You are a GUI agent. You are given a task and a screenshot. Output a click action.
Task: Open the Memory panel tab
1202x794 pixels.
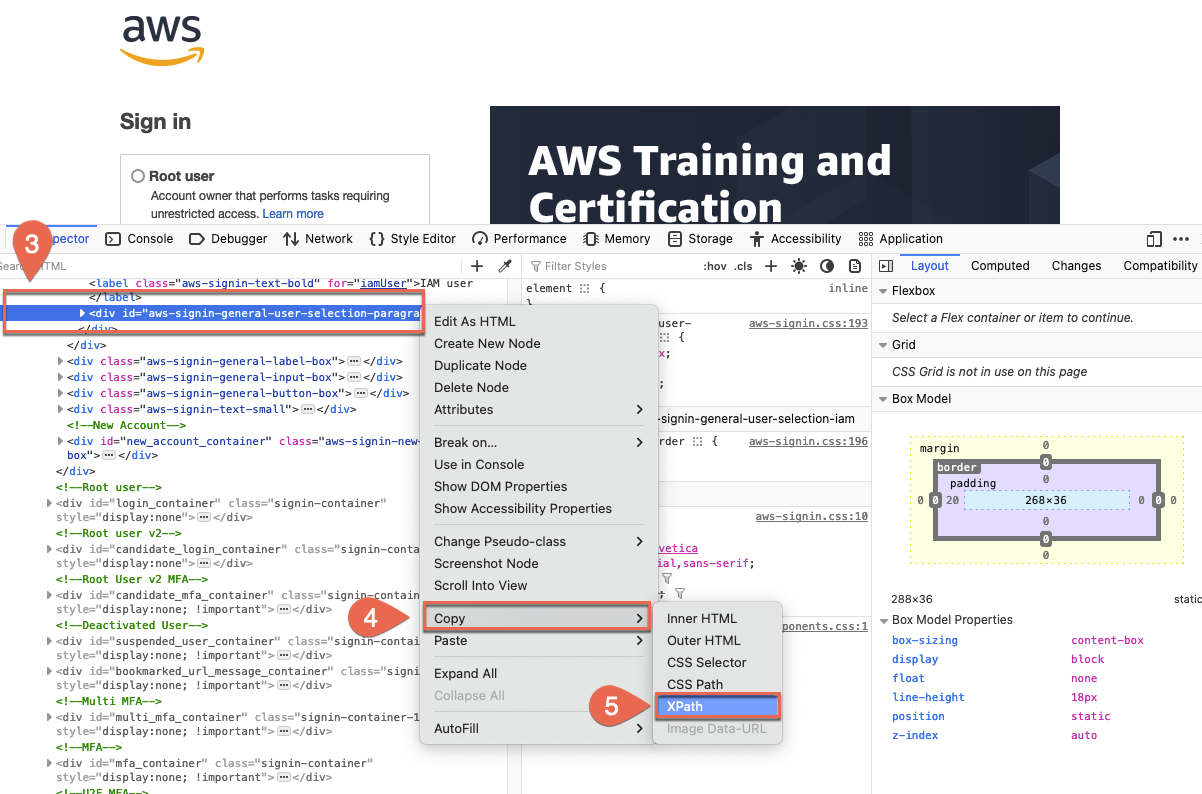click(x=616, y=239)
